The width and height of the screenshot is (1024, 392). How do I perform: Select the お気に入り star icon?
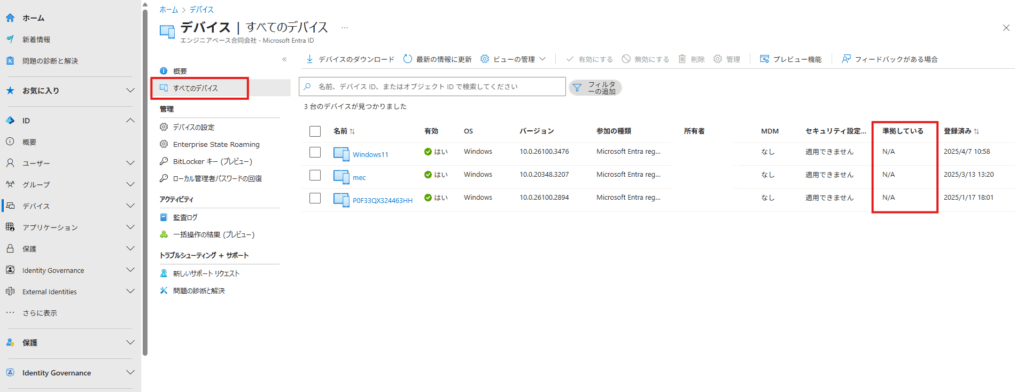(x=10, y=90)
